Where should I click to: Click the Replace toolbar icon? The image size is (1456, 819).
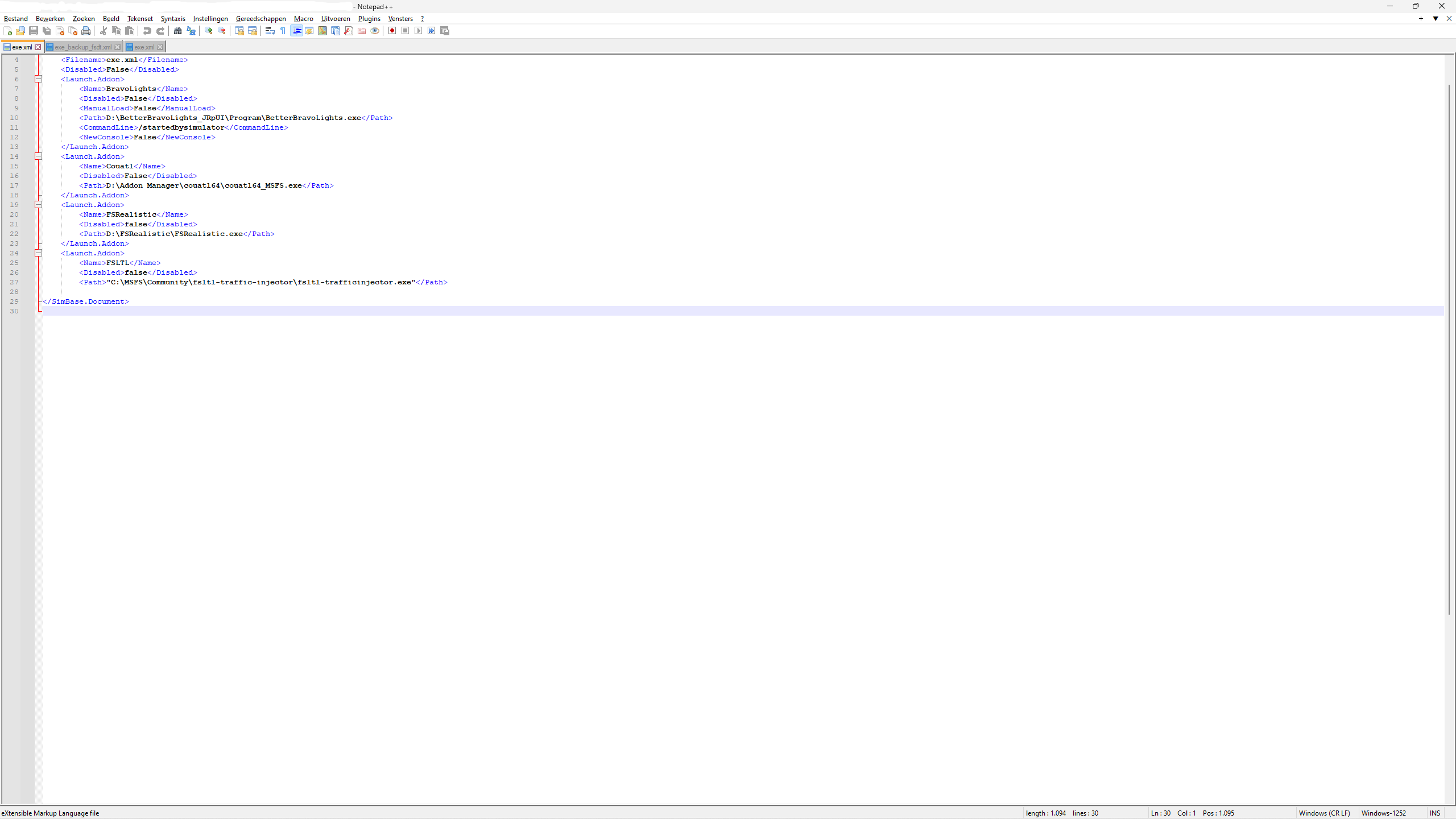(191, 31)
